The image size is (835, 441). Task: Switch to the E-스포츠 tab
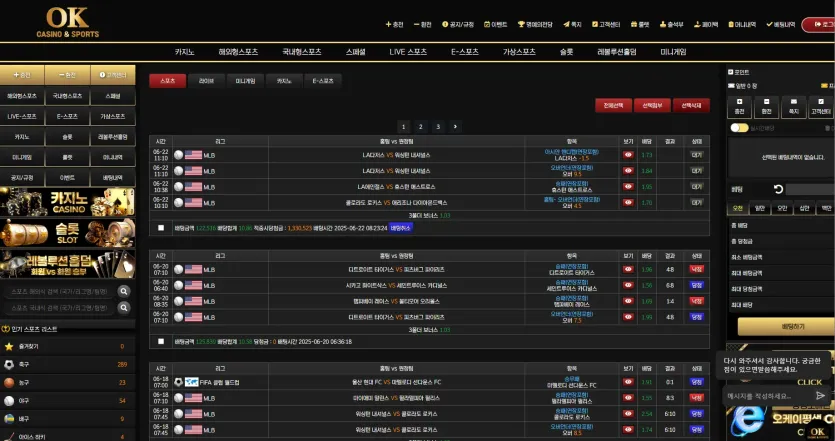(x=323, y=81)
